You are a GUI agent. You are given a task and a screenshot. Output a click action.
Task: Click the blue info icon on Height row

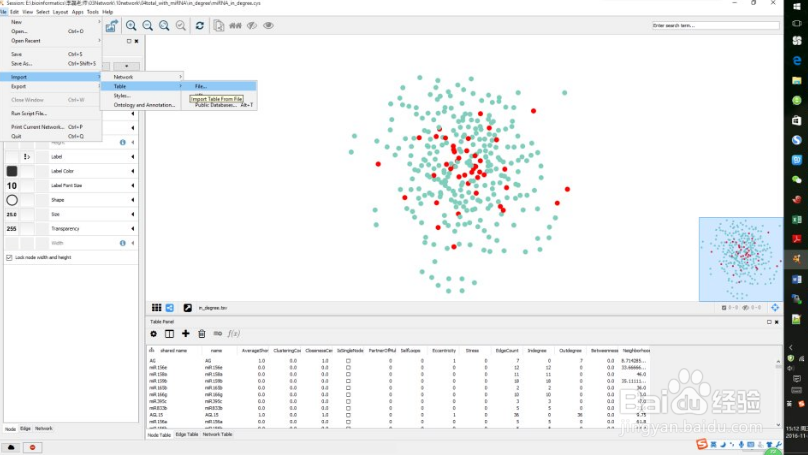pyautogui.click(x=123, y=142)
